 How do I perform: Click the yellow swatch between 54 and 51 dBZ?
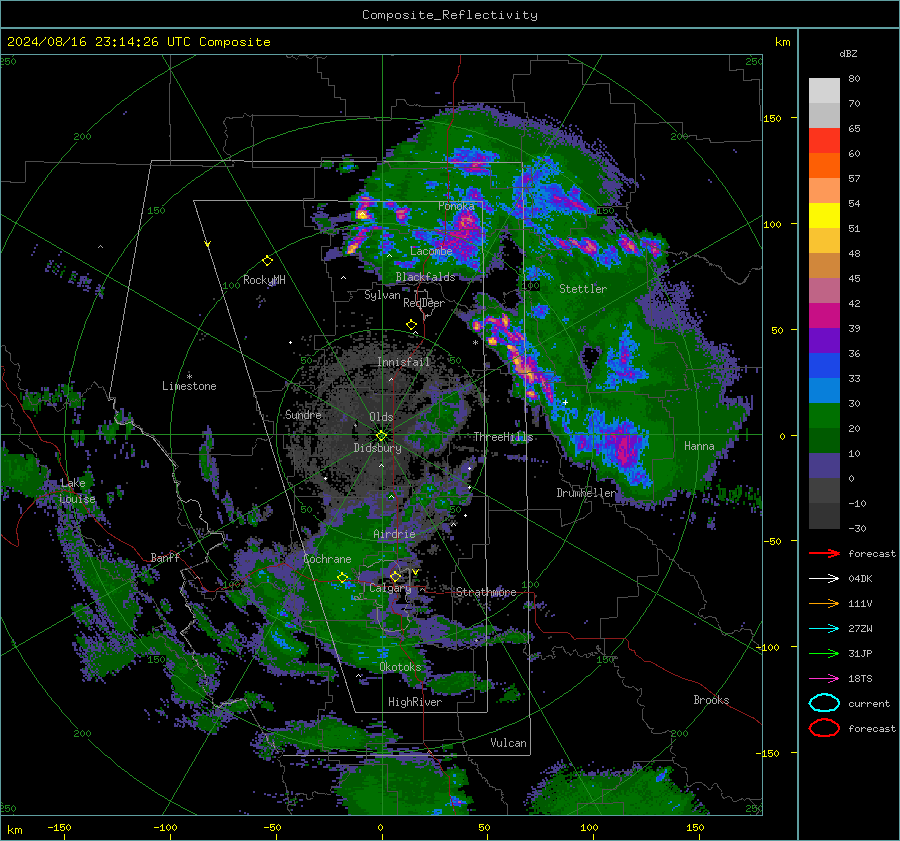pos(824,216)
